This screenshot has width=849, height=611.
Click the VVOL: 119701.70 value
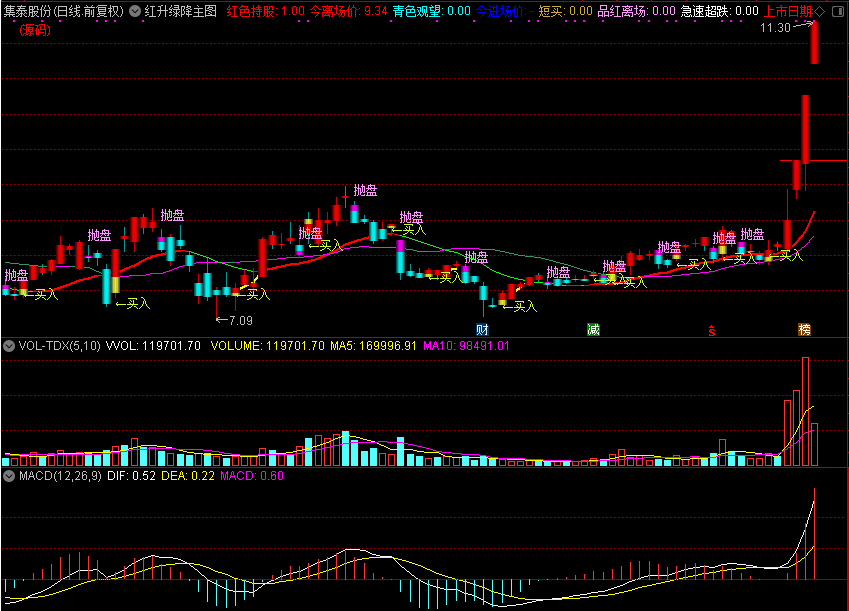click(x=153, y=346)
